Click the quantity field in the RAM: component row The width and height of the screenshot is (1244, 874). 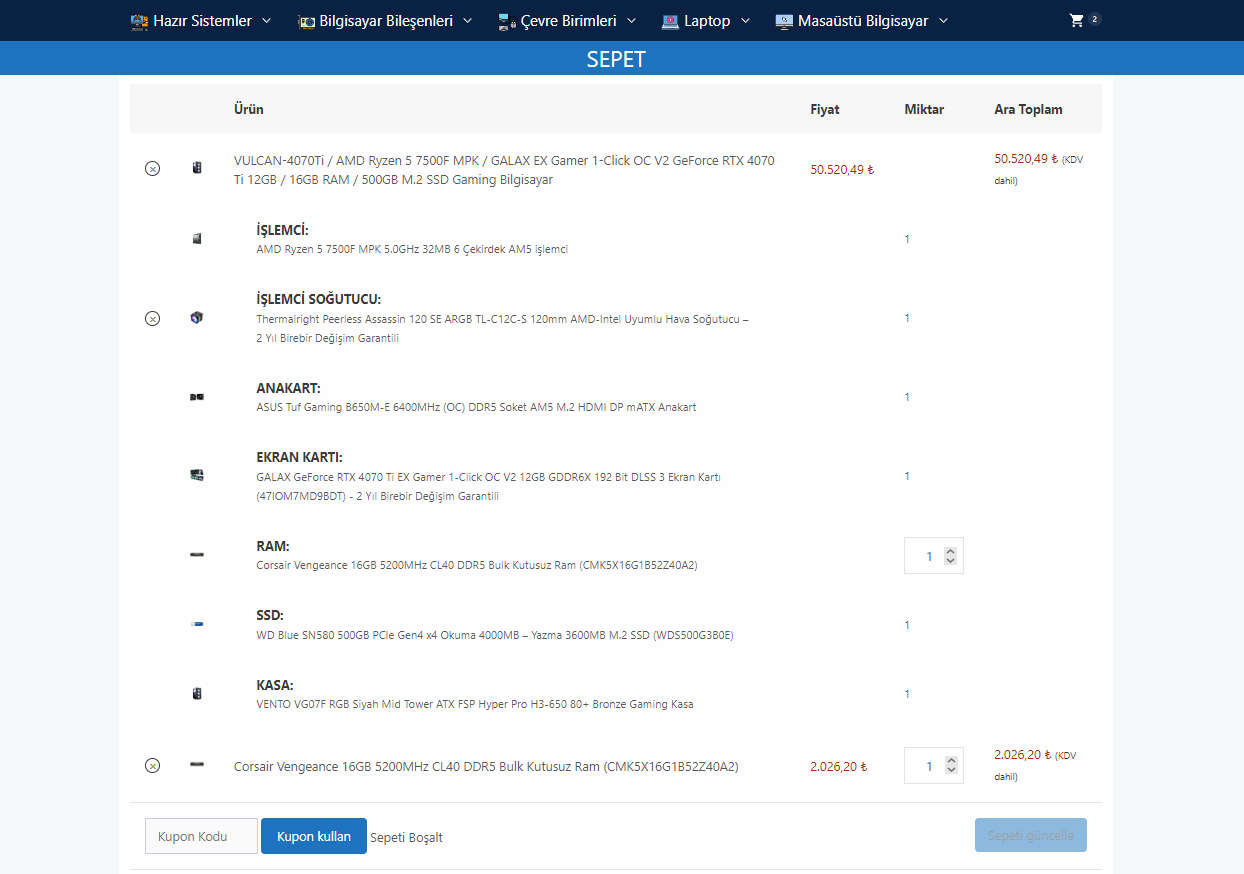click(933, 556)
